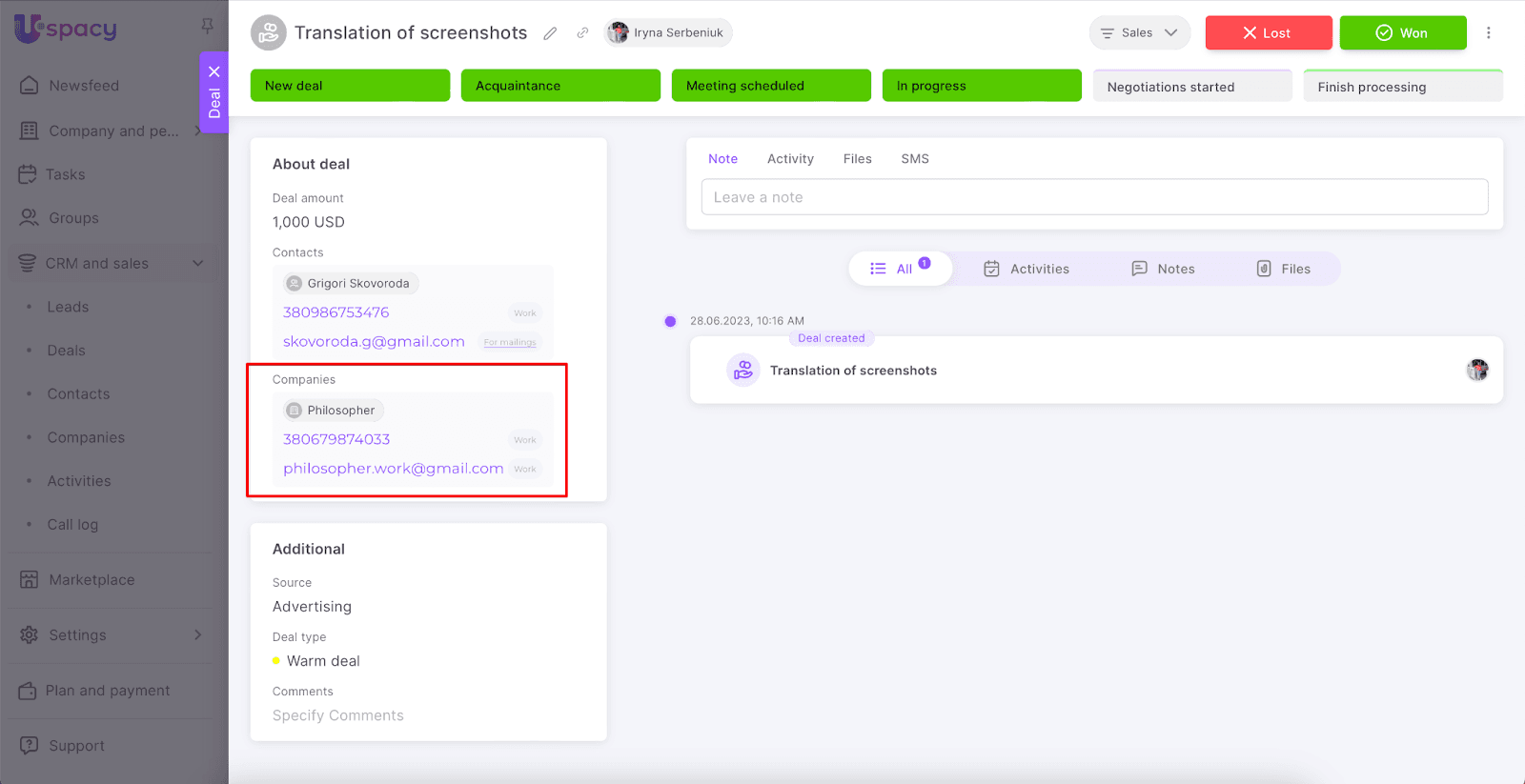
Task: Set stage to Negotiations started
Action: (1191, 87)
